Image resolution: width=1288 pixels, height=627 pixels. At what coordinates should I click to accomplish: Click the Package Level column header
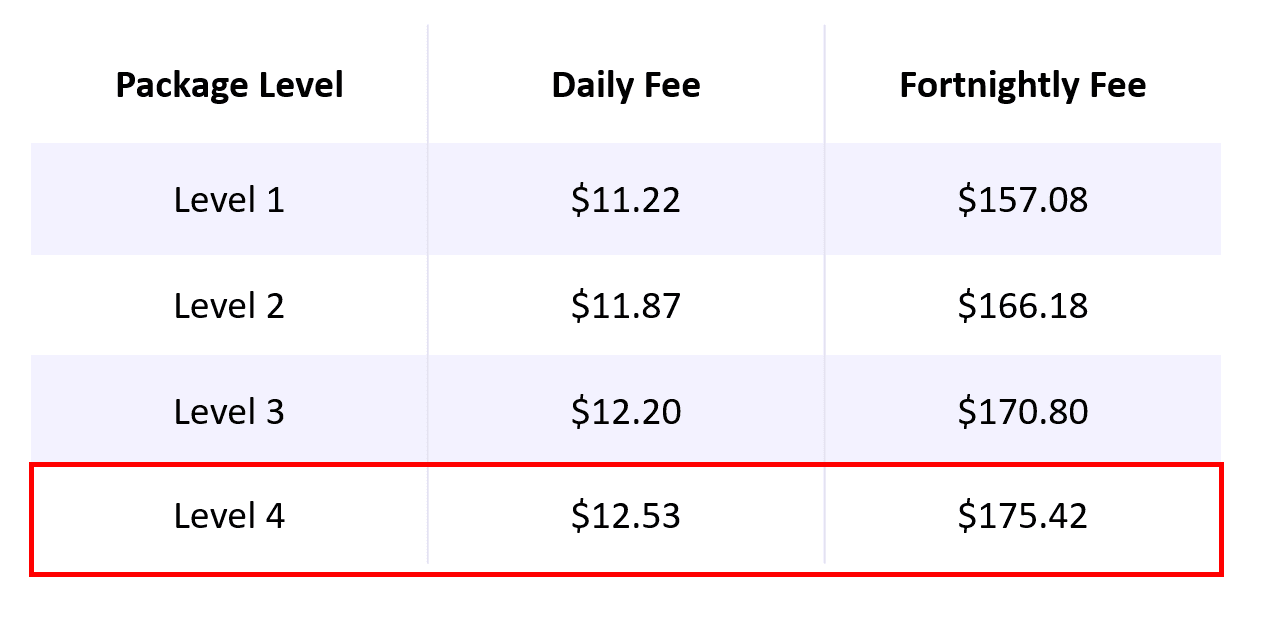[229, 85]
